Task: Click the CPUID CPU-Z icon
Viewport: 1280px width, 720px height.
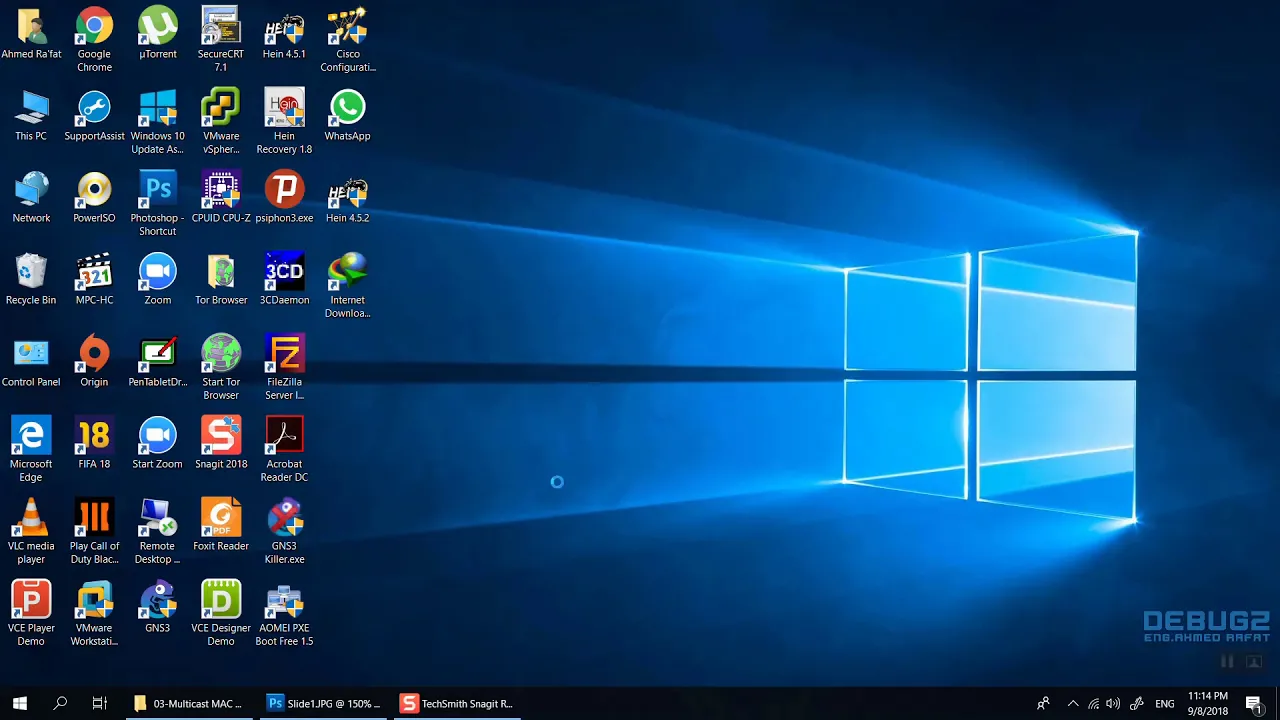Action: [x=221, y=197]
